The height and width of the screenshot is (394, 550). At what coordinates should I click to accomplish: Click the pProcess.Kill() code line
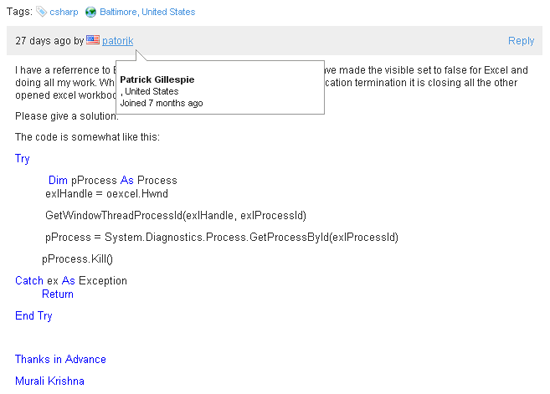[78, 259]
